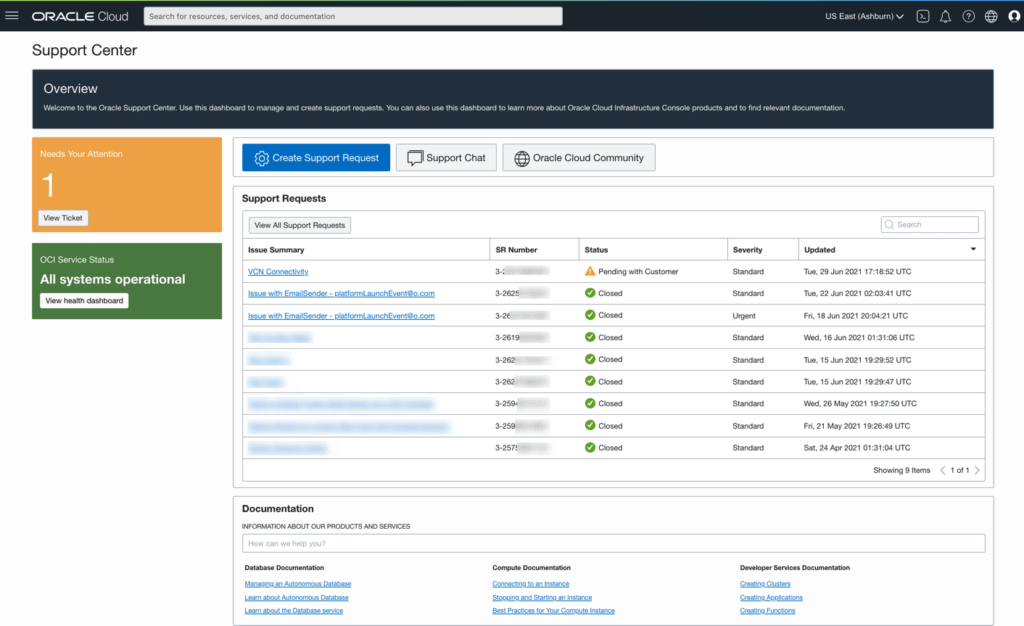Click the search magnifier in Support Requests
1024x626 pixels.
889,224
